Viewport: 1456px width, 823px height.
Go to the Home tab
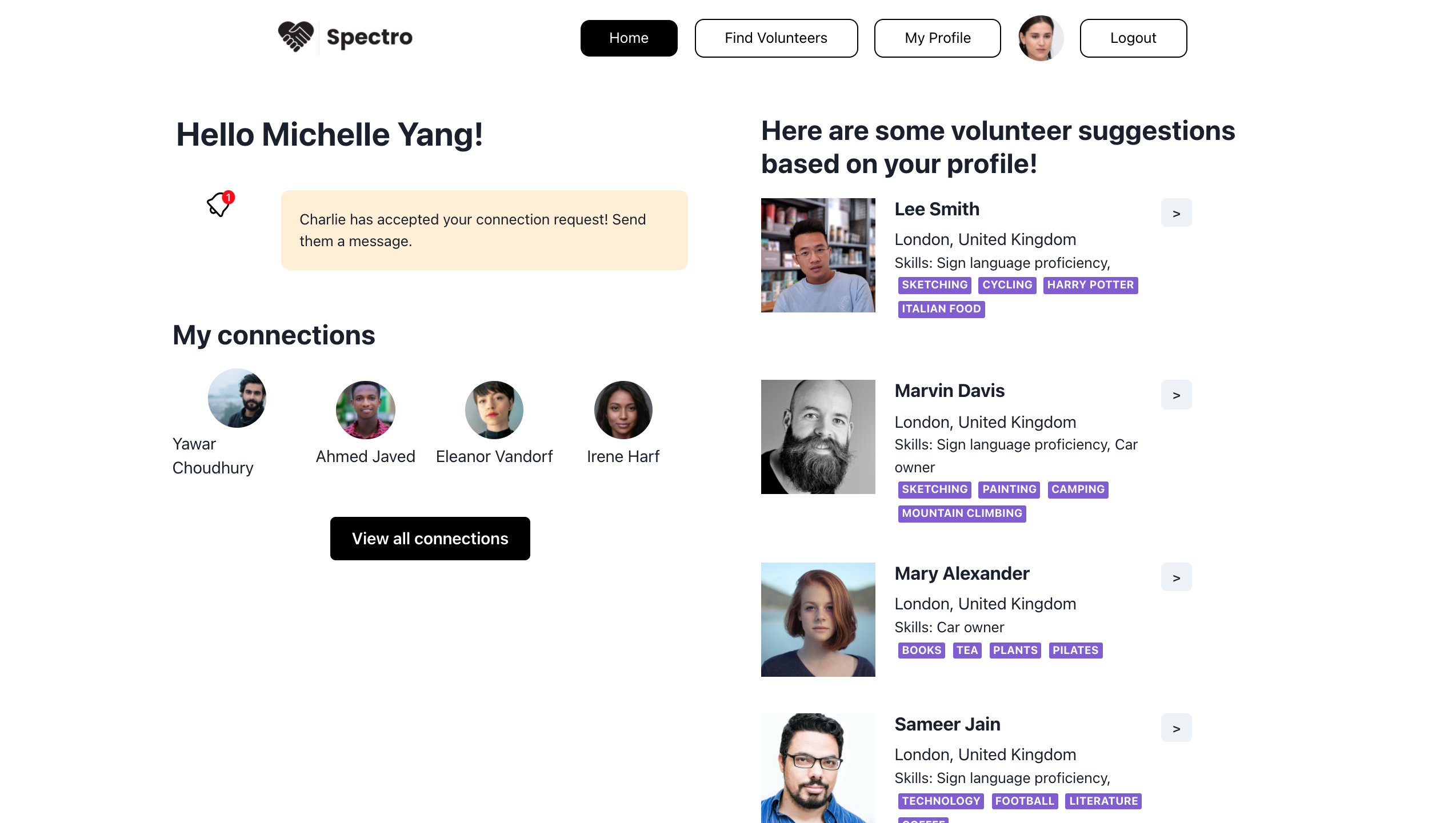click(x=629, y=38)
